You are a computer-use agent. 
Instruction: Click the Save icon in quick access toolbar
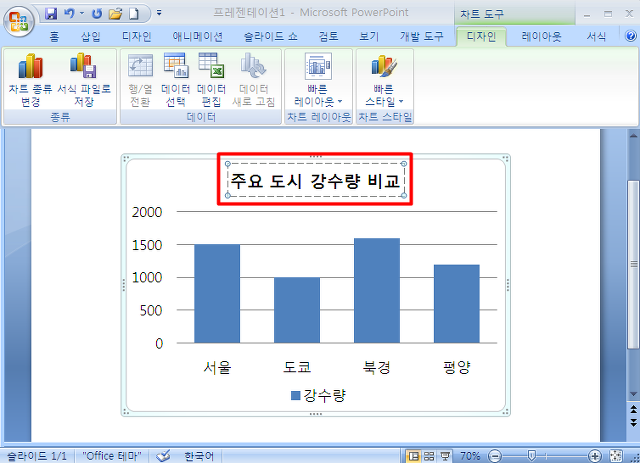pos(51,14)
